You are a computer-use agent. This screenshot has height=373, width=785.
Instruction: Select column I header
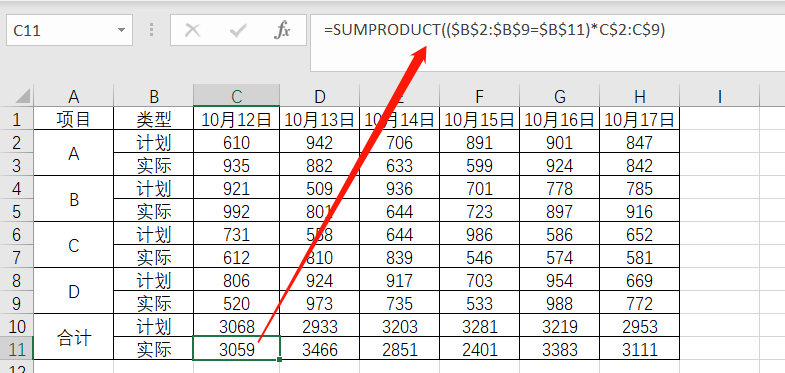(719, 96)
